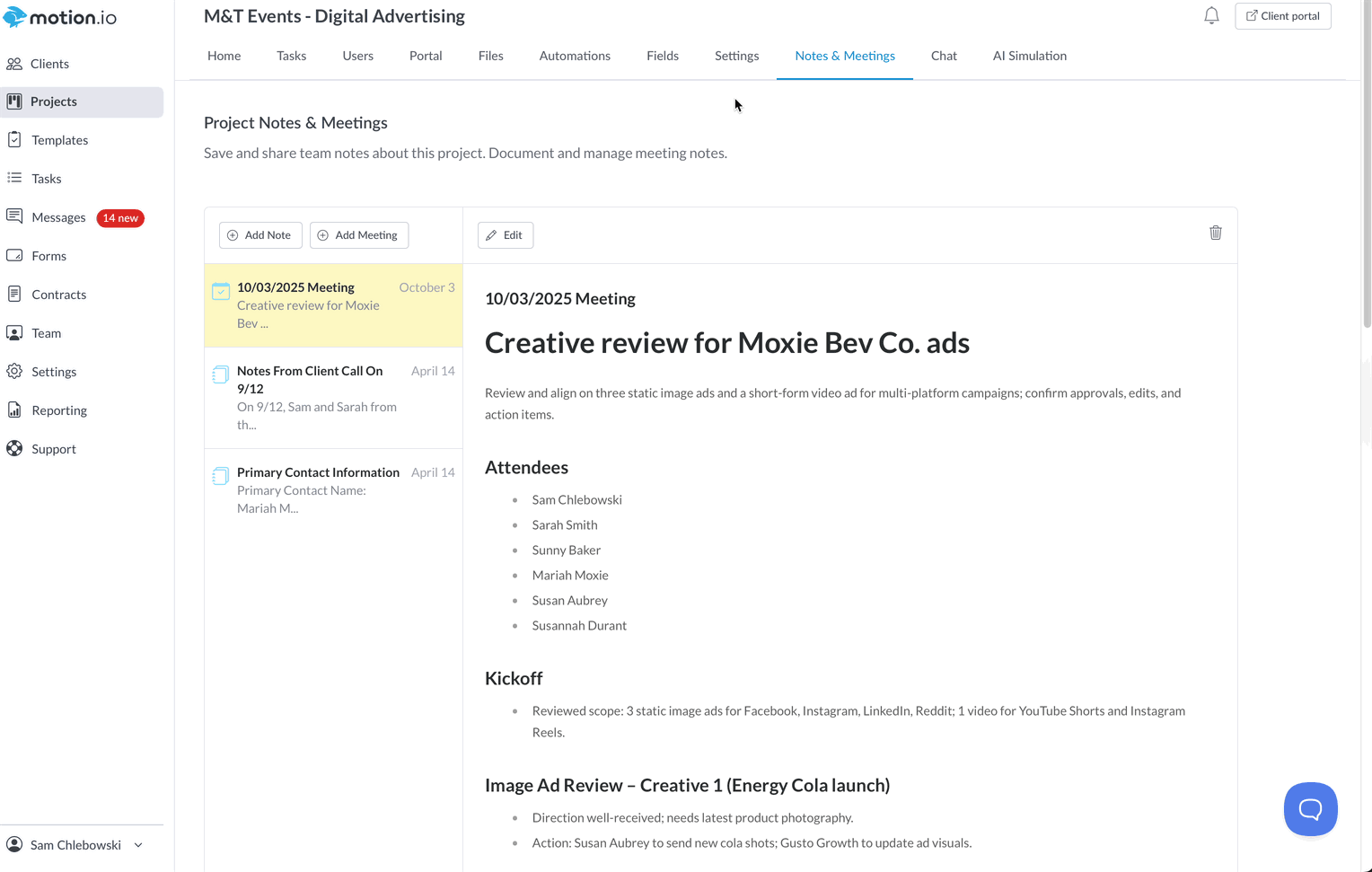Click calendar icon of 10/03/2025 Meeting
This screenshot has width=1372, height=872.
220,291
